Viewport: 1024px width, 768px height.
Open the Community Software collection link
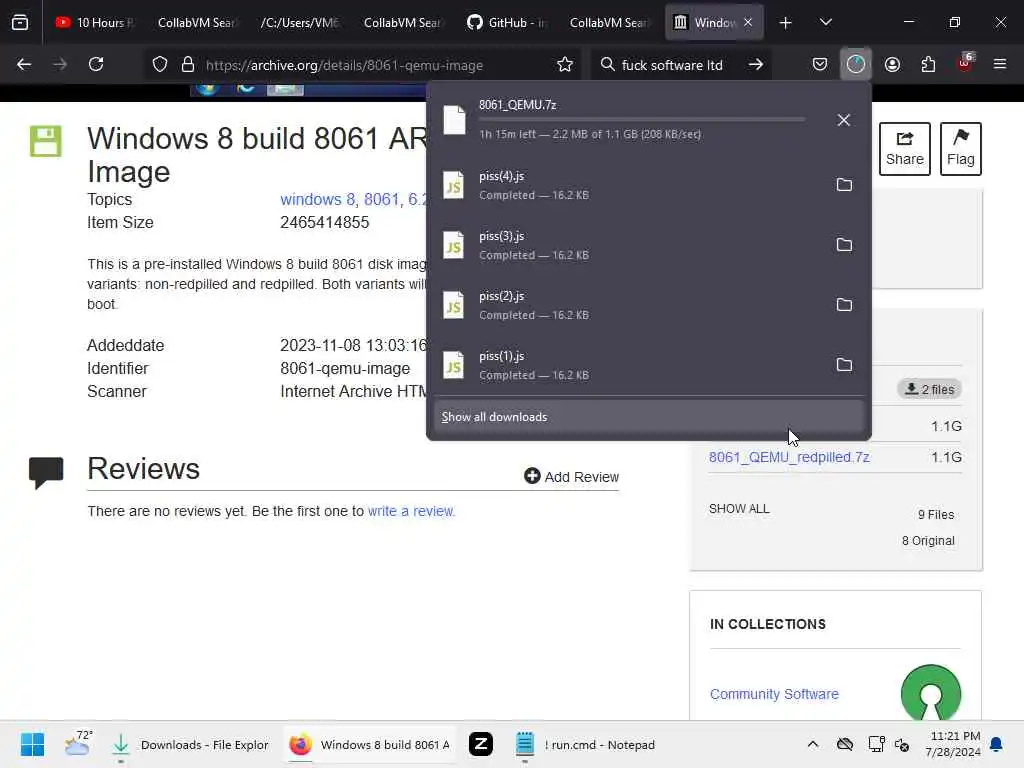coord(774,694)
